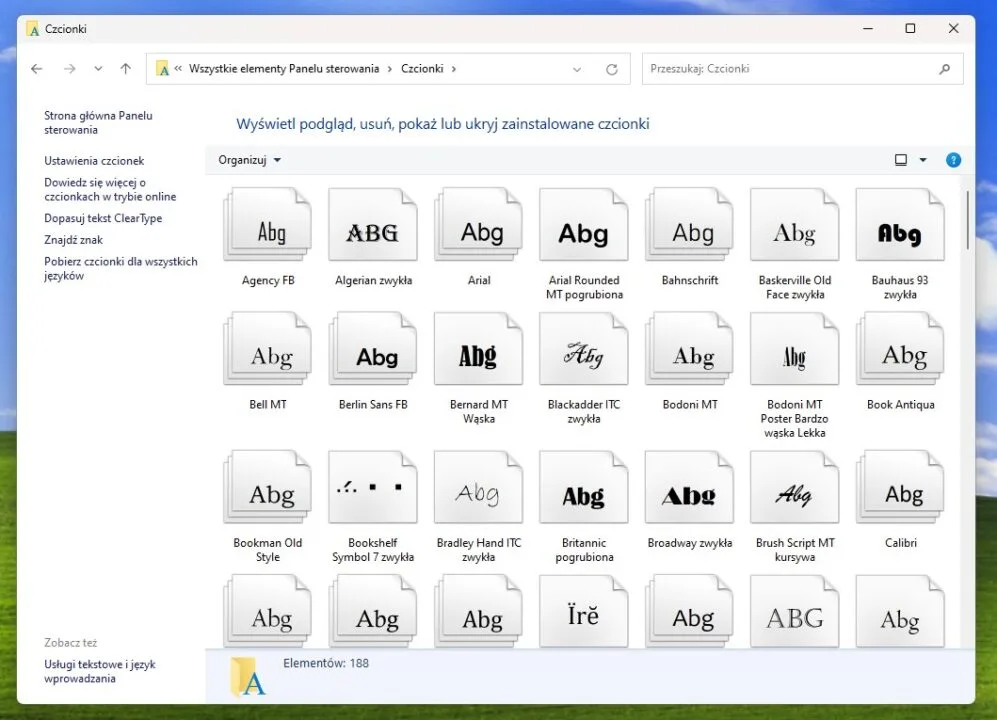The height and width of the screenshot is (720, 997).
Task: Click Wszystkie elementy Panelu sterowania breadcrumb
Action: click(284, 69)
